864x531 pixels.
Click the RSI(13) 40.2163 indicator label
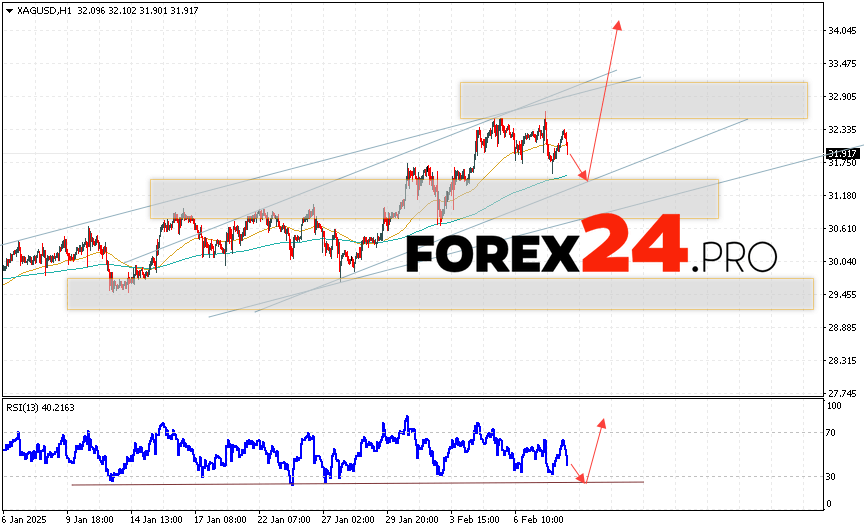pyautogui.click(x=40, y=408)
